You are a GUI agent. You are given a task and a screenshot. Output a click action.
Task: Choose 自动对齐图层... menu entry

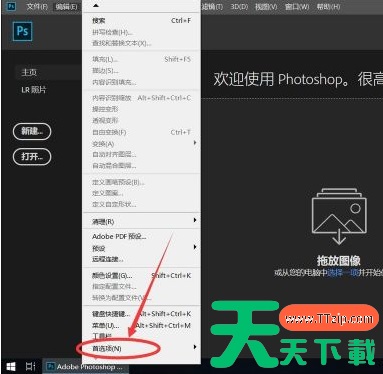pos(141,155)
